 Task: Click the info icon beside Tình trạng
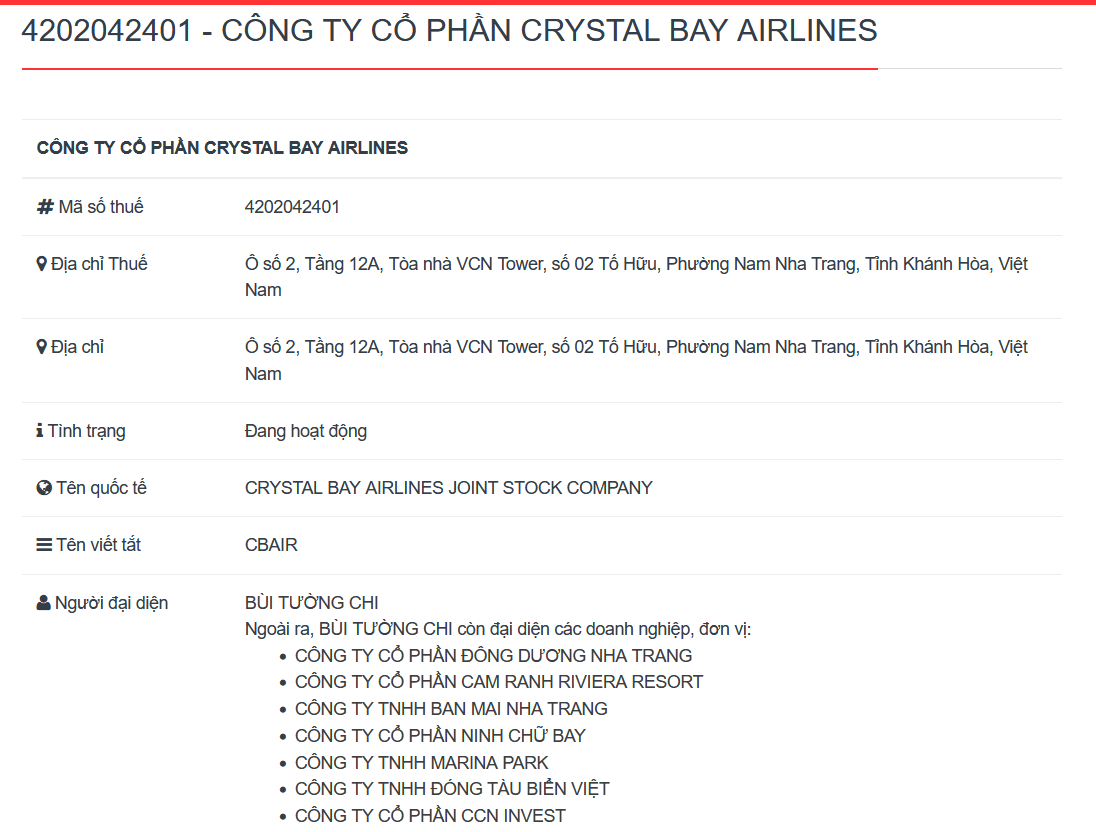tap(39, 431)
